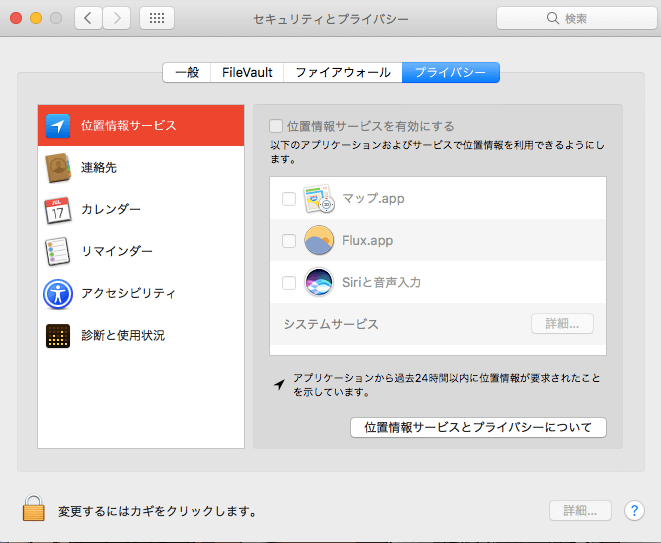This screenshot has height=543, width=661.
Task: Click the bottom 詳細... button near help
Action: (580, 511)
